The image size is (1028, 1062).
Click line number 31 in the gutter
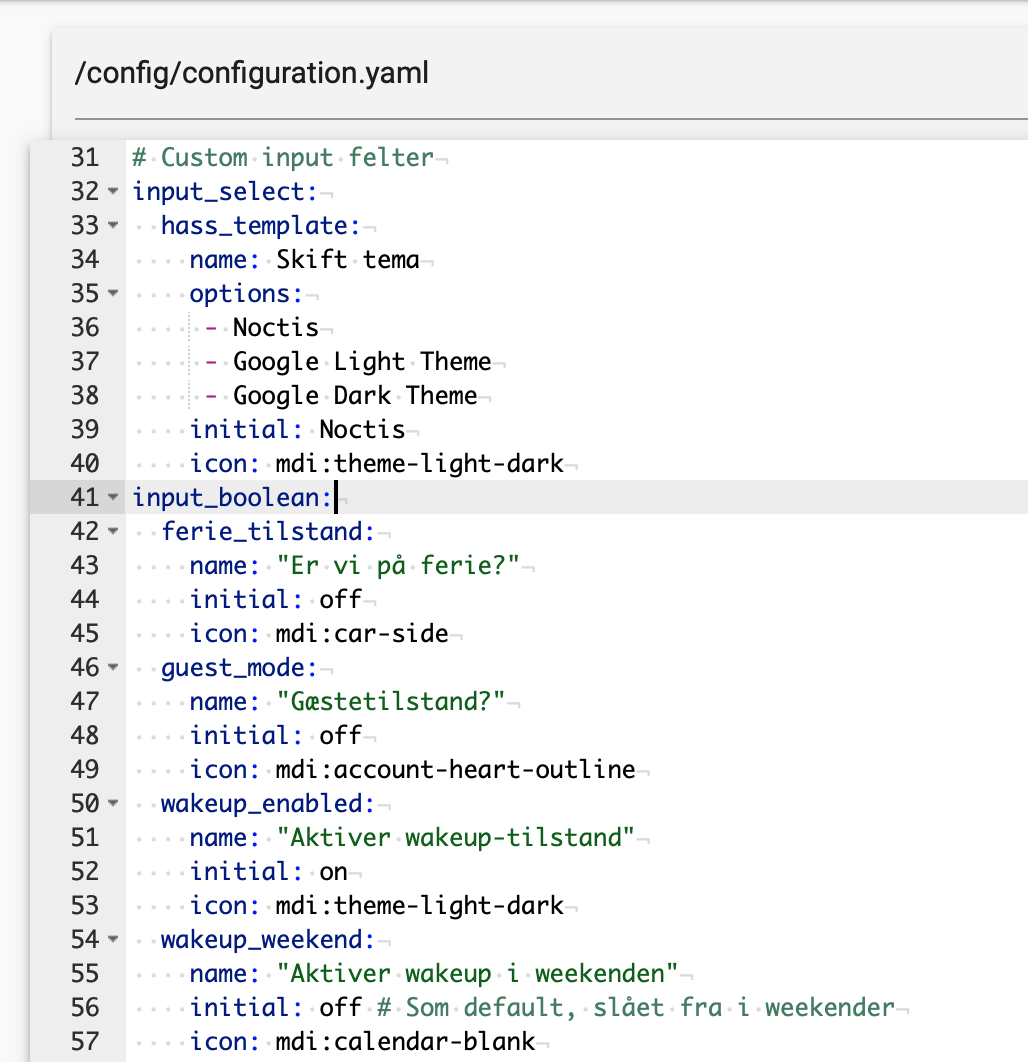tap(85, 158)
